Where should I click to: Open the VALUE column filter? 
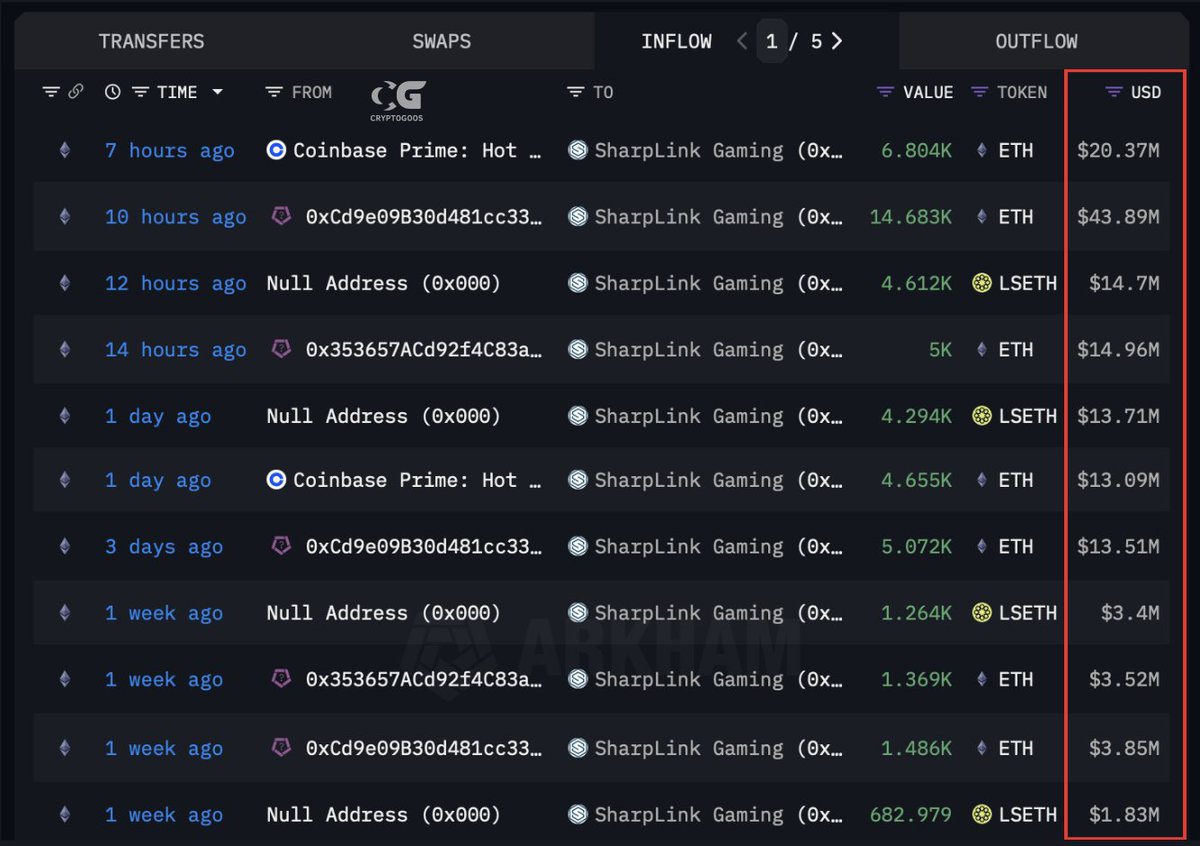coord(885,92)
